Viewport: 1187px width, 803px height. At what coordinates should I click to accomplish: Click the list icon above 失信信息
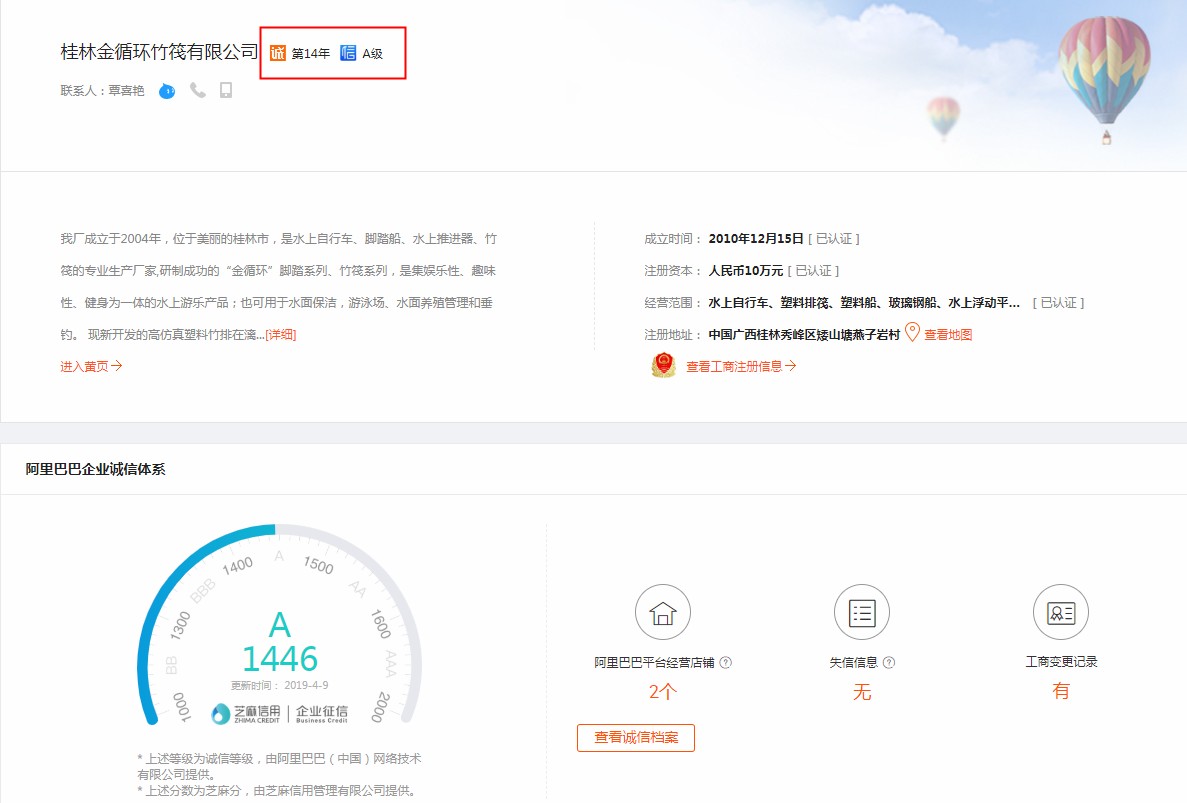click(861, 612)
